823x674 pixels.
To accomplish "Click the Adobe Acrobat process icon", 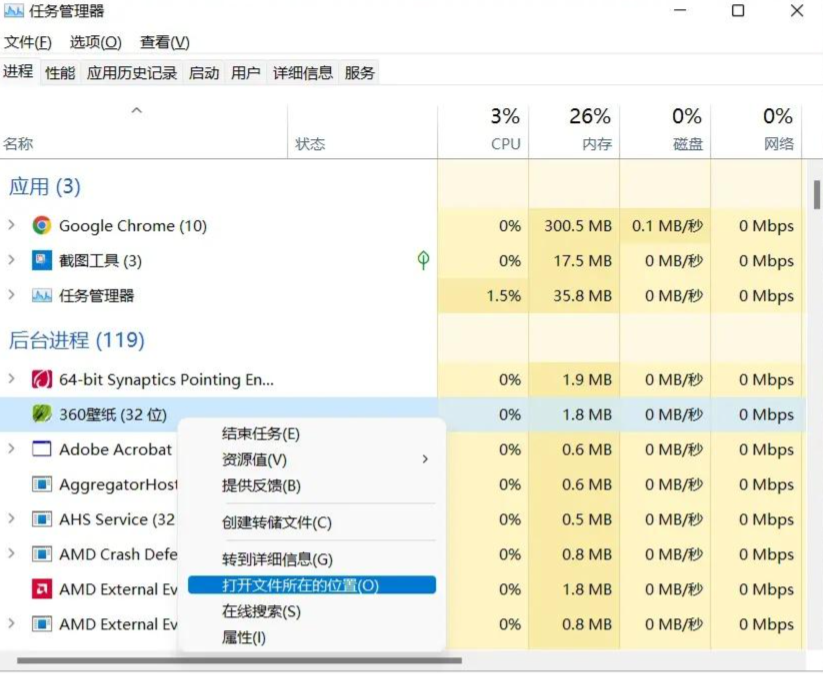I will (41, 450).
